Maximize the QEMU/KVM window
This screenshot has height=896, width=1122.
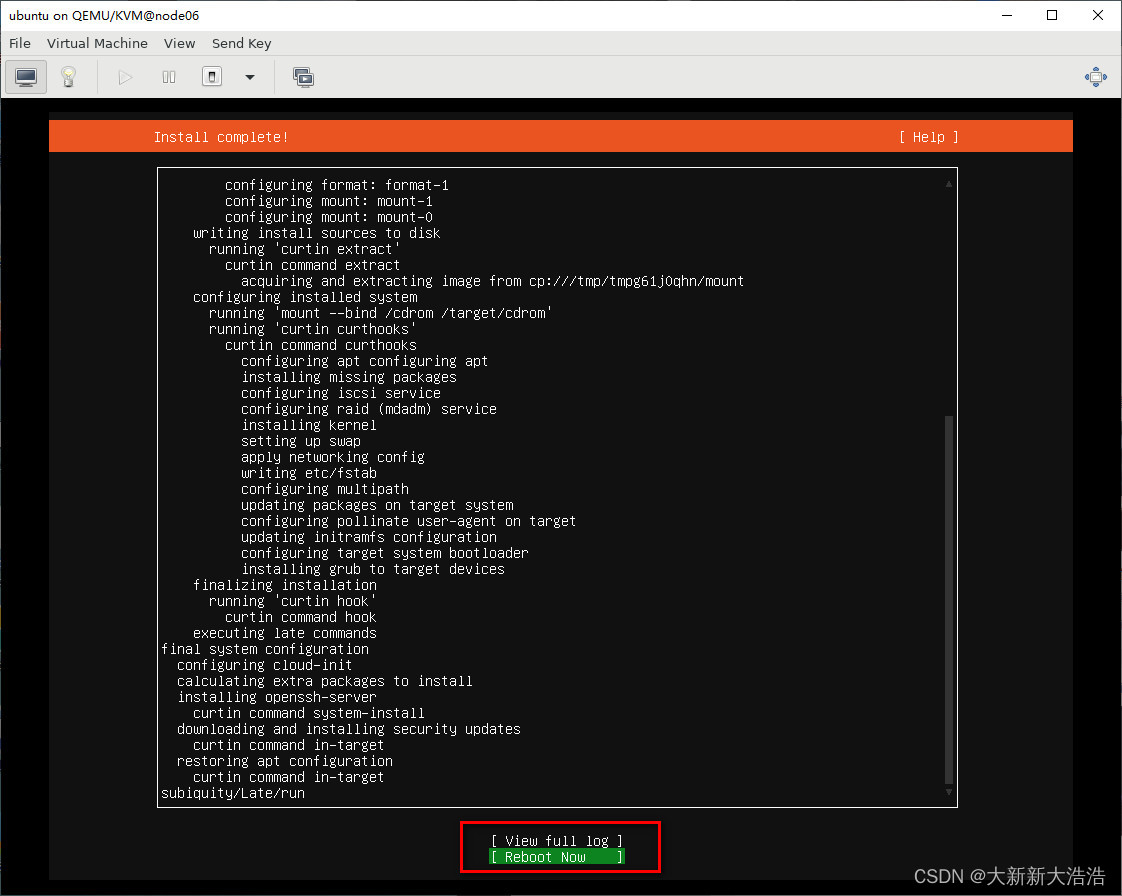pos(1052,15)
